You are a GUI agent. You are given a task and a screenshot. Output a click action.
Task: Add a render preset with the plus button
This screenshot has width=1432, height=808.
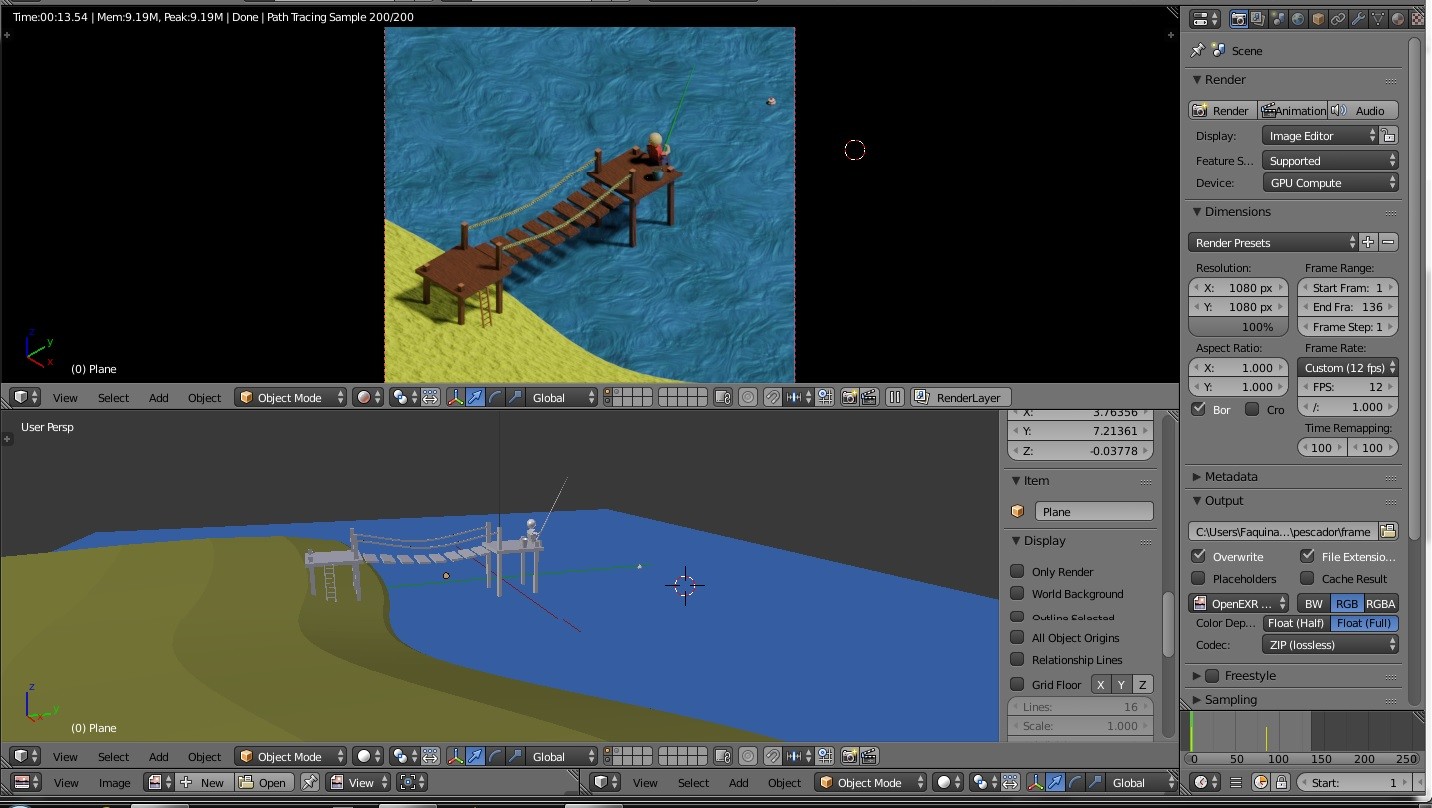(1368, 242)
